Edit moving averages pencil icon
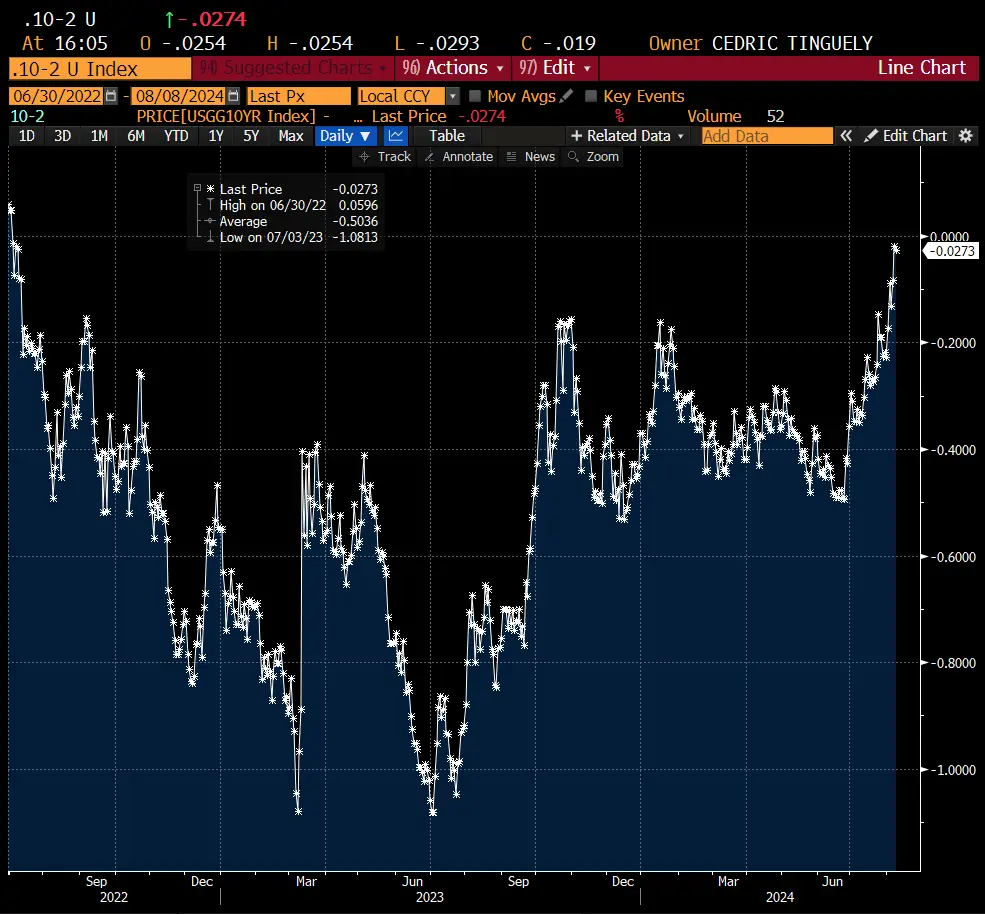 (x=567, y=96)
